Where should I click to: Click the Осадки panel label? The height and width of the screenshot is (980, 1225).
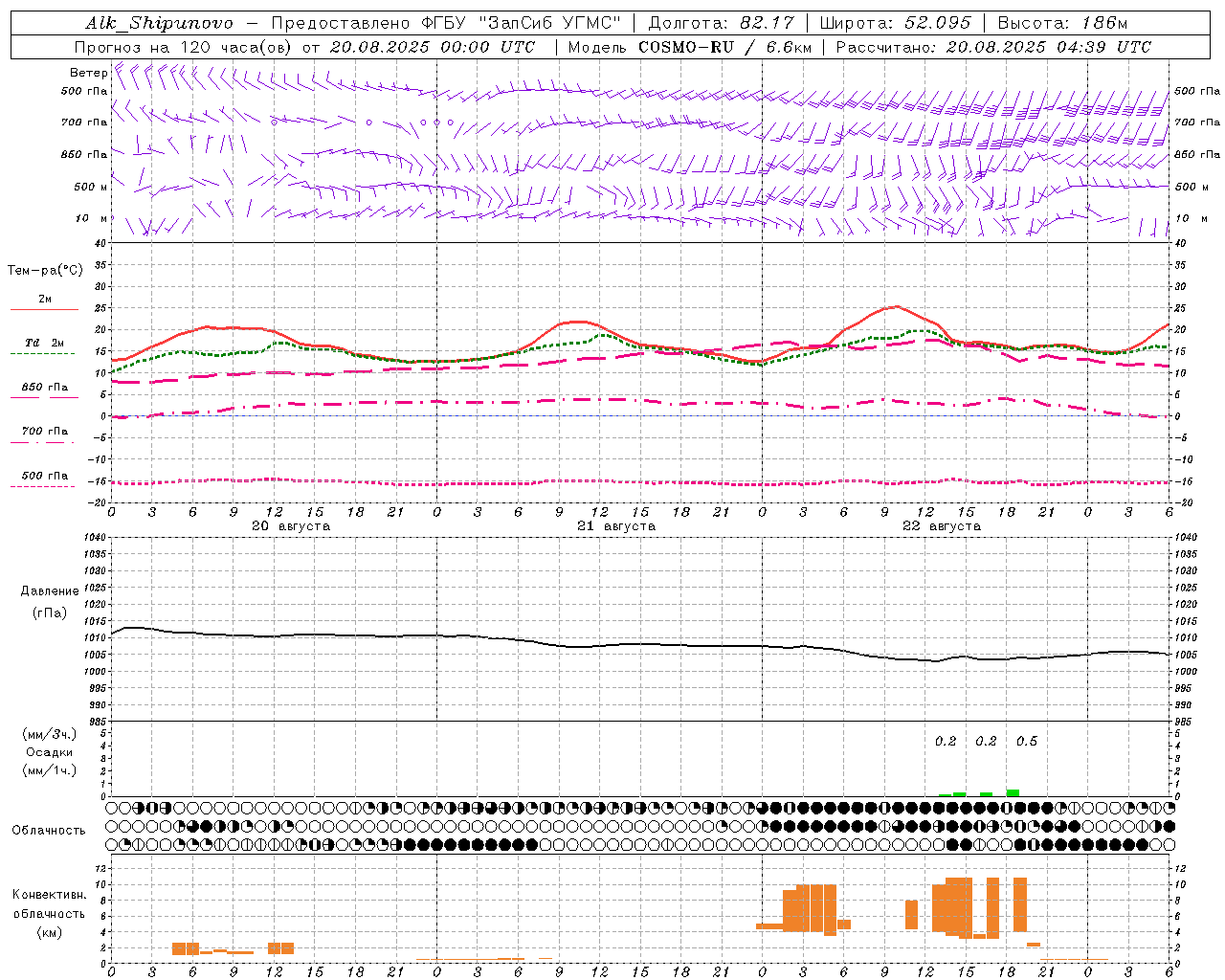(x=50, y=752)
